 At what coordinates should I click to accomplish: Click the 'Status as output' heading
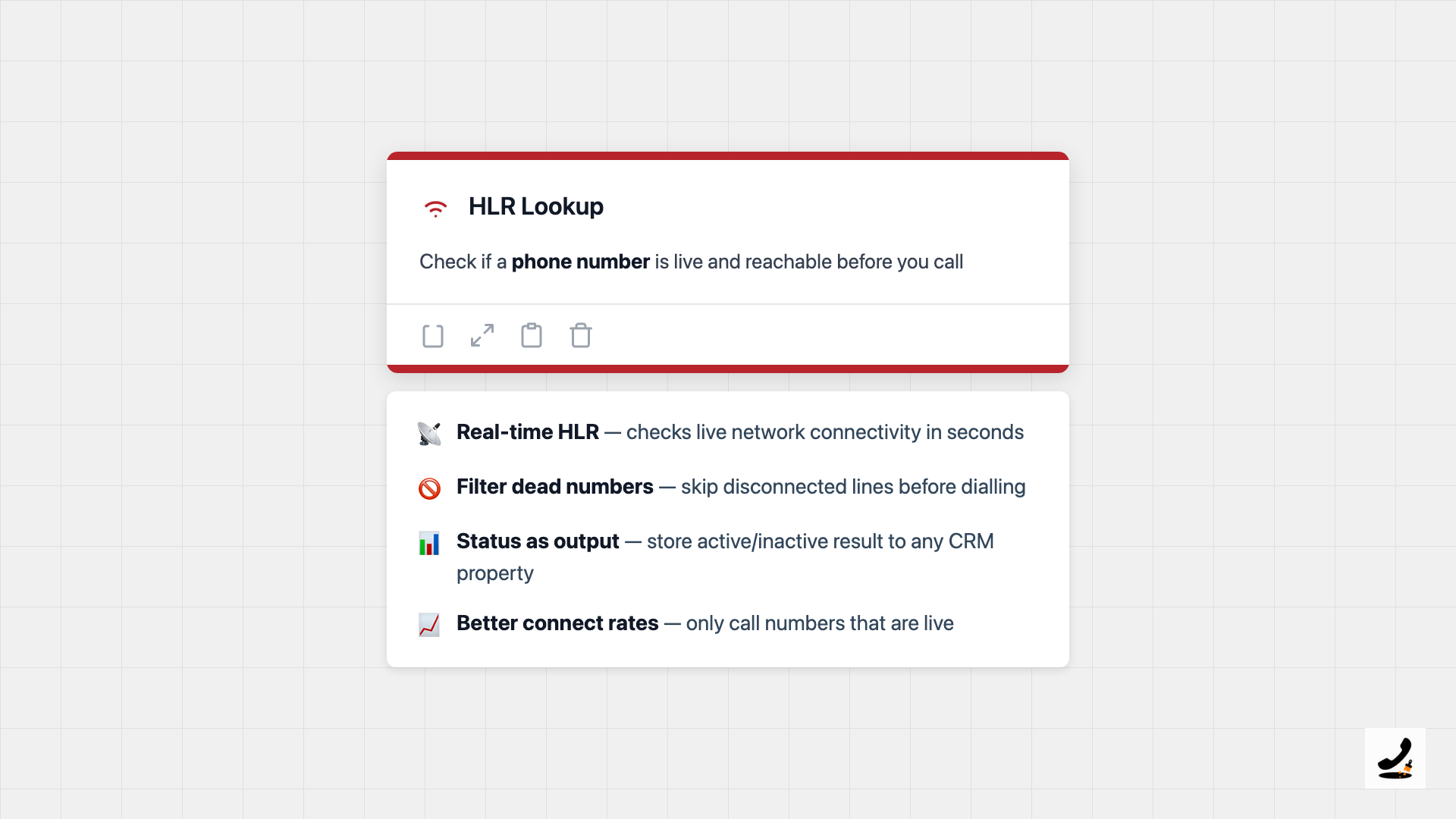click(x=538, y=541)
